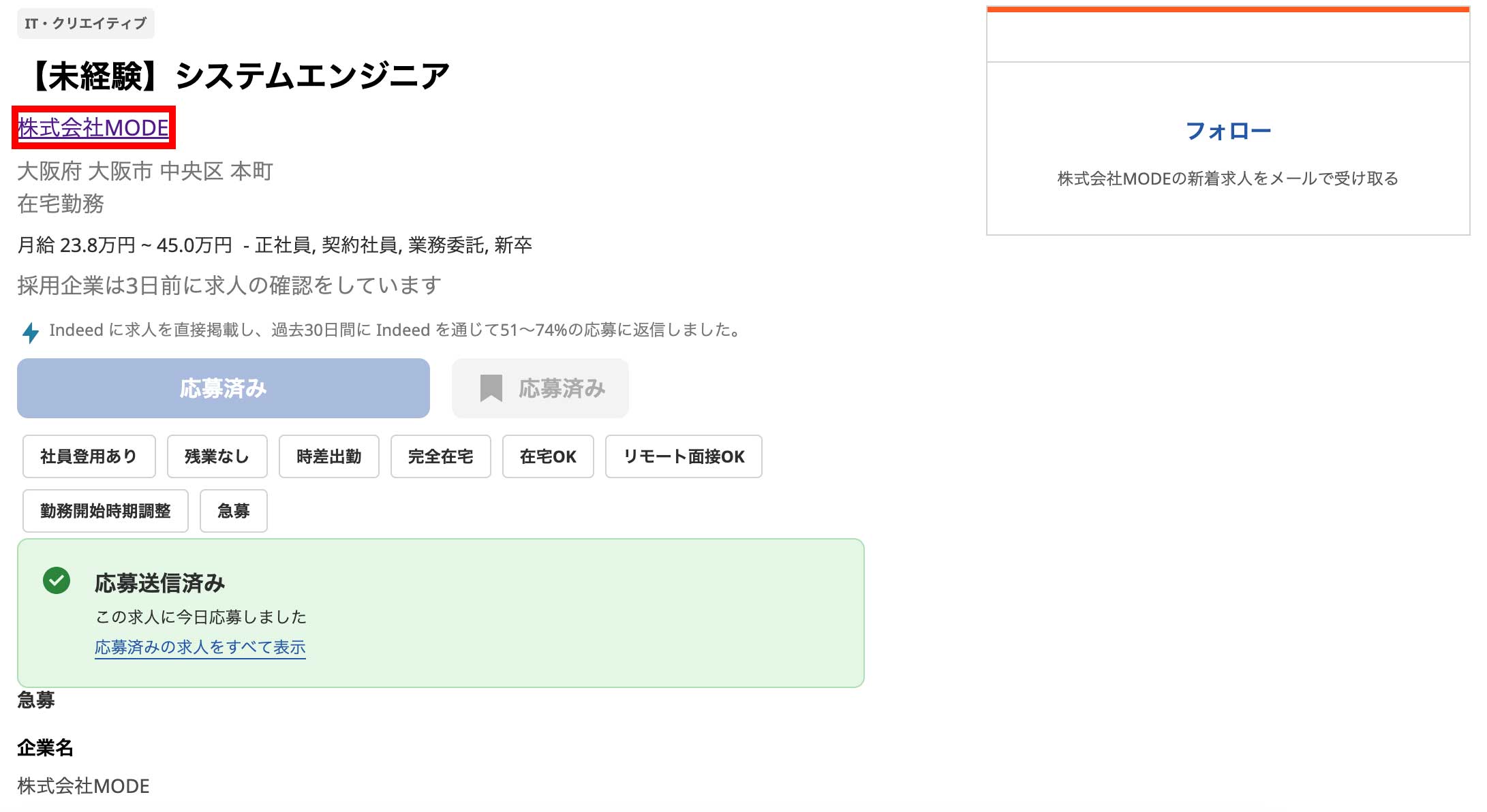Select the 急募 tag chip

pyautogui.click(x=233, y=511)
